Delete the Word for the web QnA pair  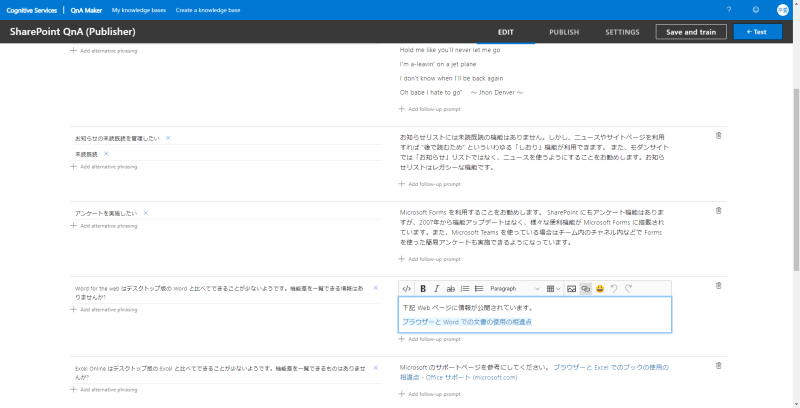(718, 286)
